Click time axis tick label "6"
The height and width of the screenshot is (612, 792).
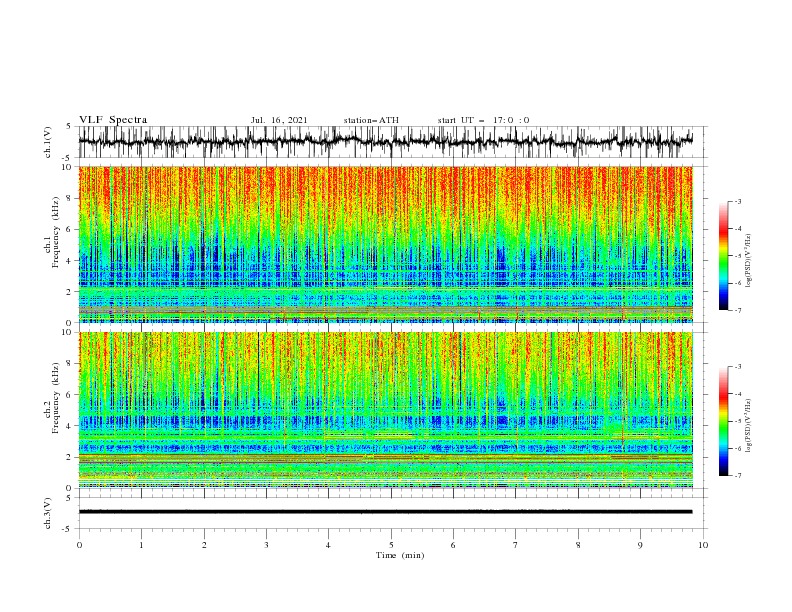click(453, 545)
